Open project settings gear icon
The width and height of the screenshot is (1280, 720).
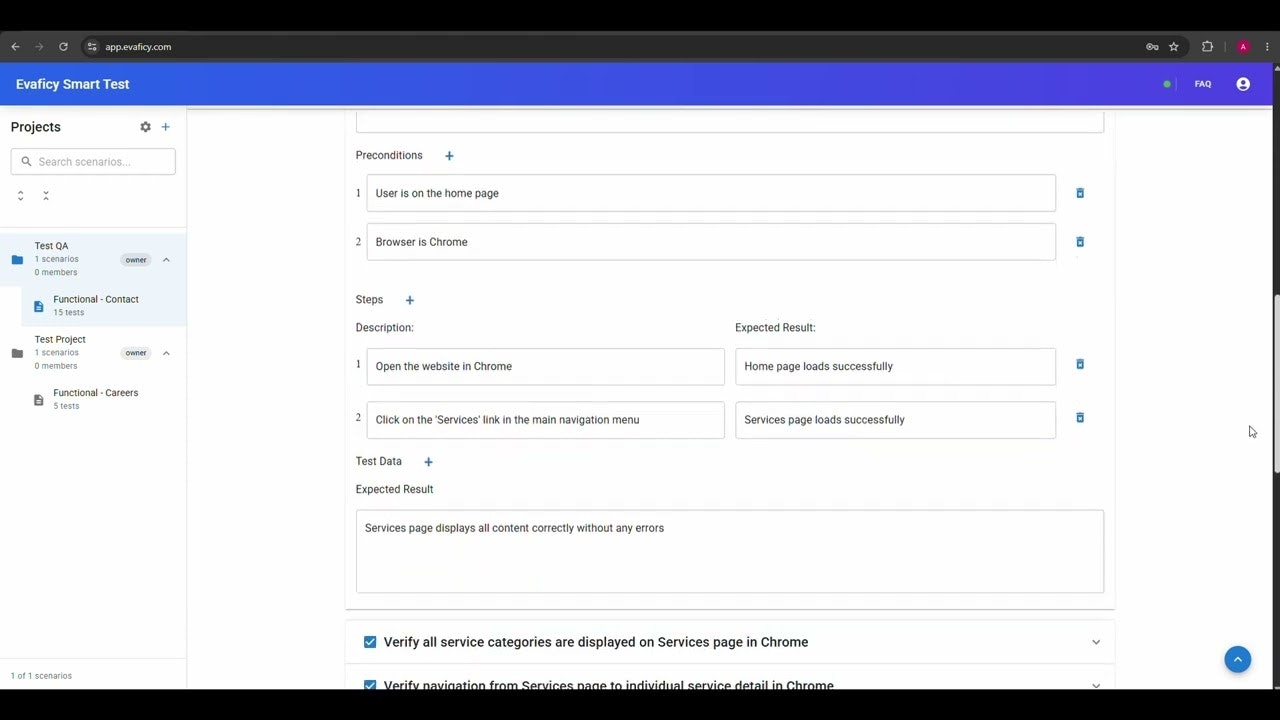(145, 127)
